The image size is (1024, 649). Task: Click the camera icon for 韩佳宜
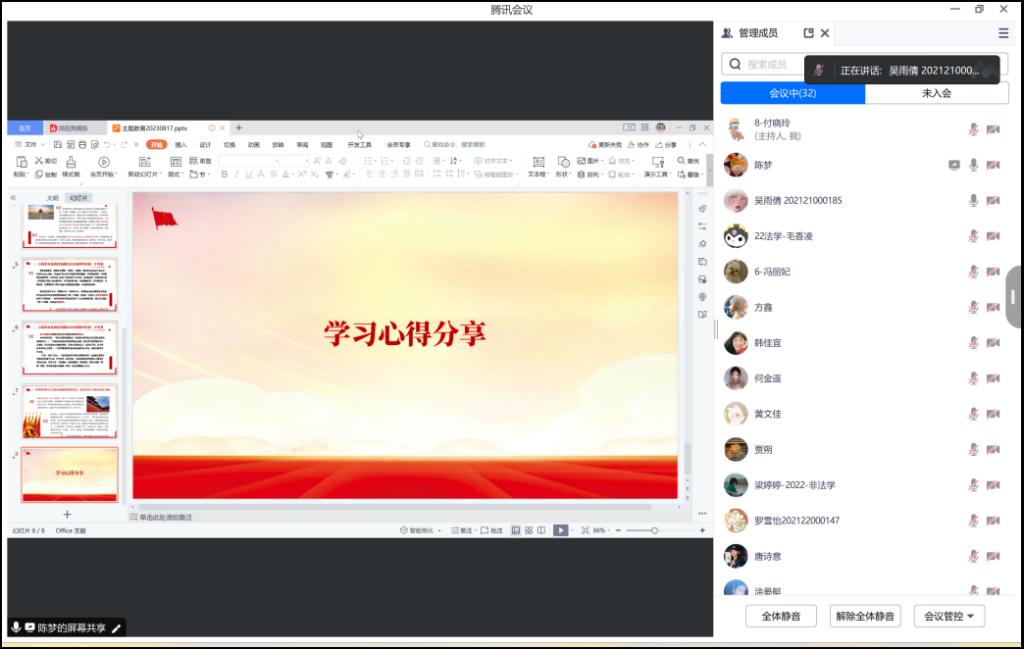(993, 343)
